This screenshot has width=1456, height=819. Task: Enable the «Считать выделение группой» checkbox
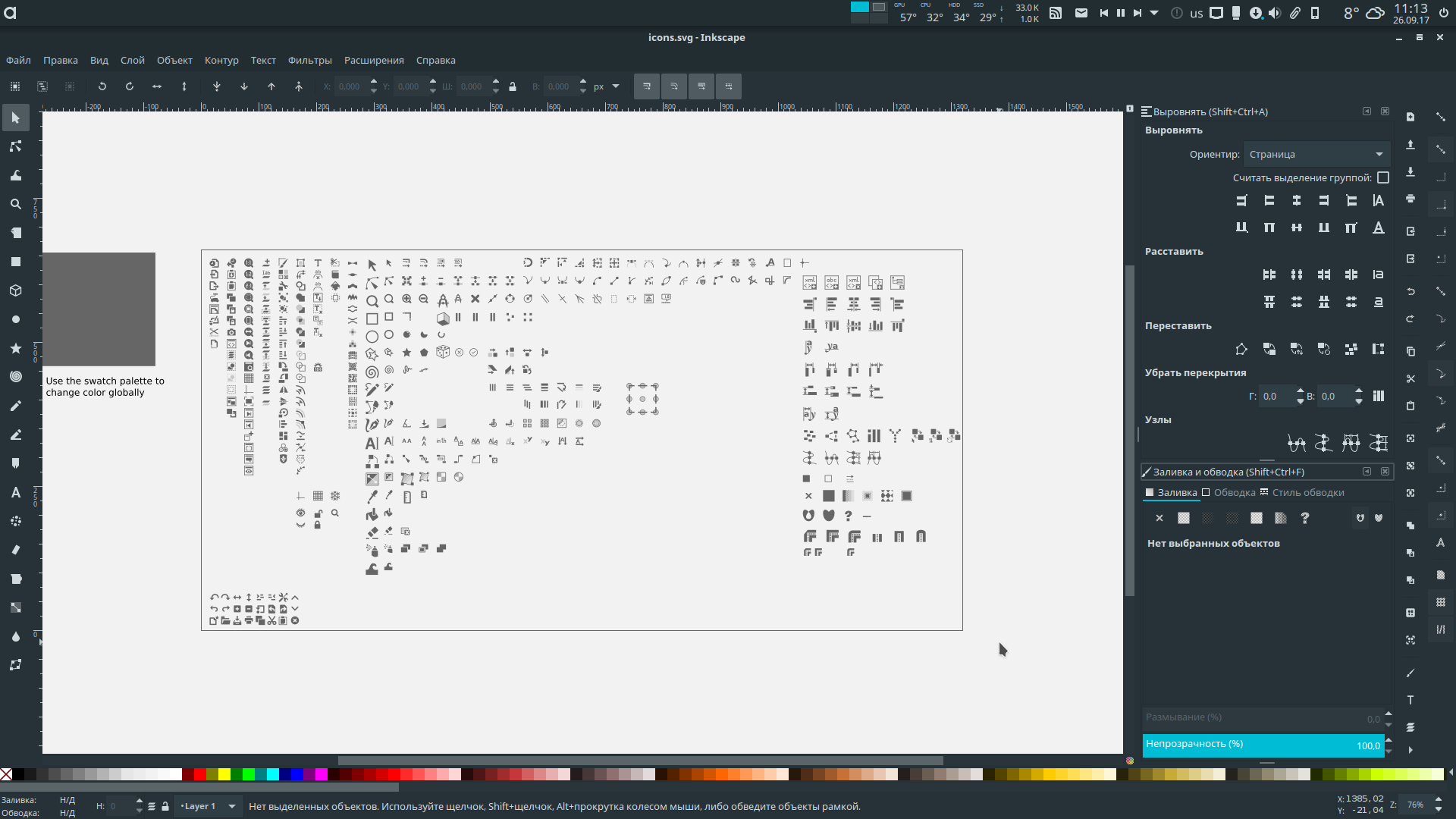tap(1384, 177)
